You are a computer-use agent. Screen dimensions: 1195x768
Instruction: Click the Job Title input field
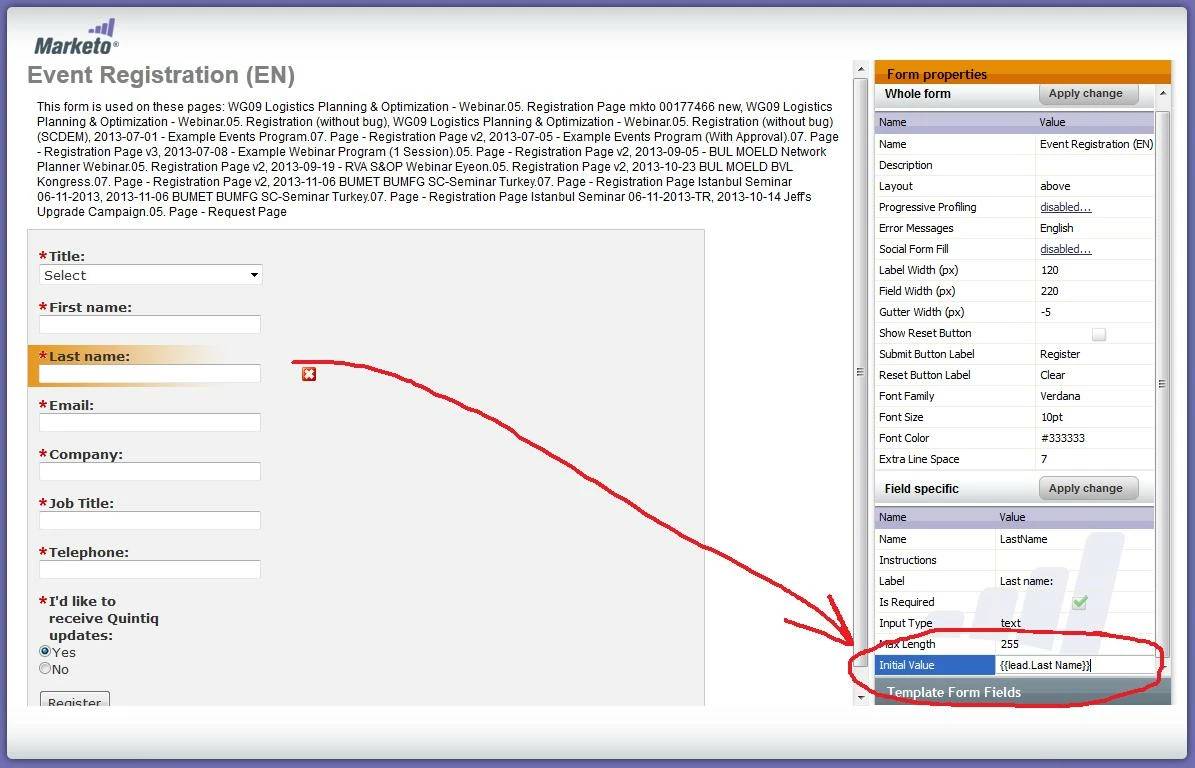pos(150,520)
